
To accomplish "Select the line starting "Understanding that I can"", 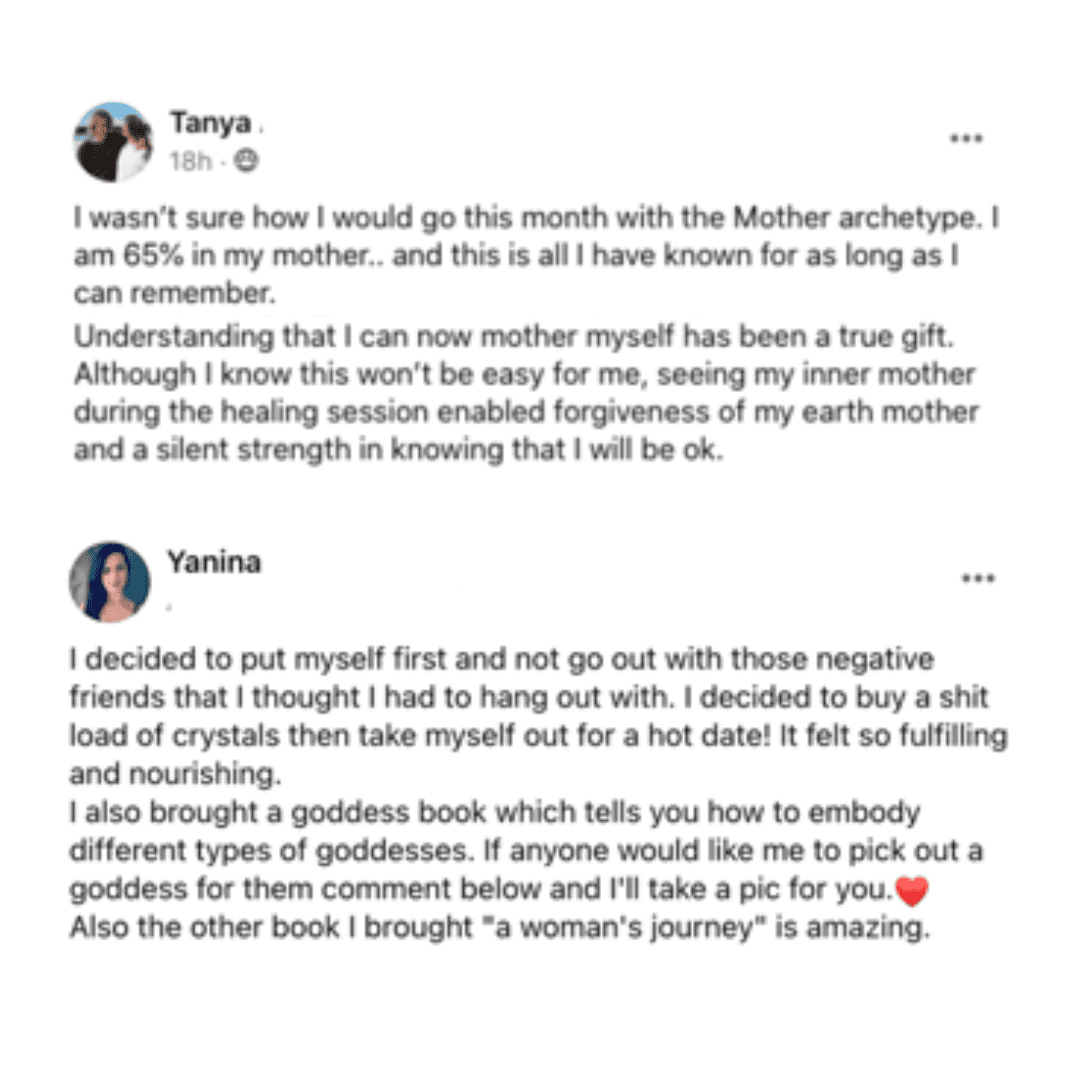I will point(514,337).
